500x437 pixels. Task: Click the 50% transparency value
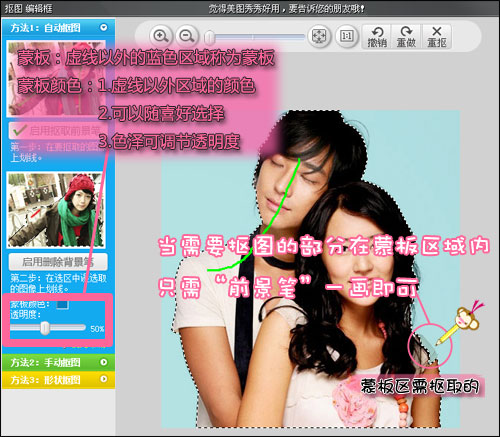[x=97, y=329]
